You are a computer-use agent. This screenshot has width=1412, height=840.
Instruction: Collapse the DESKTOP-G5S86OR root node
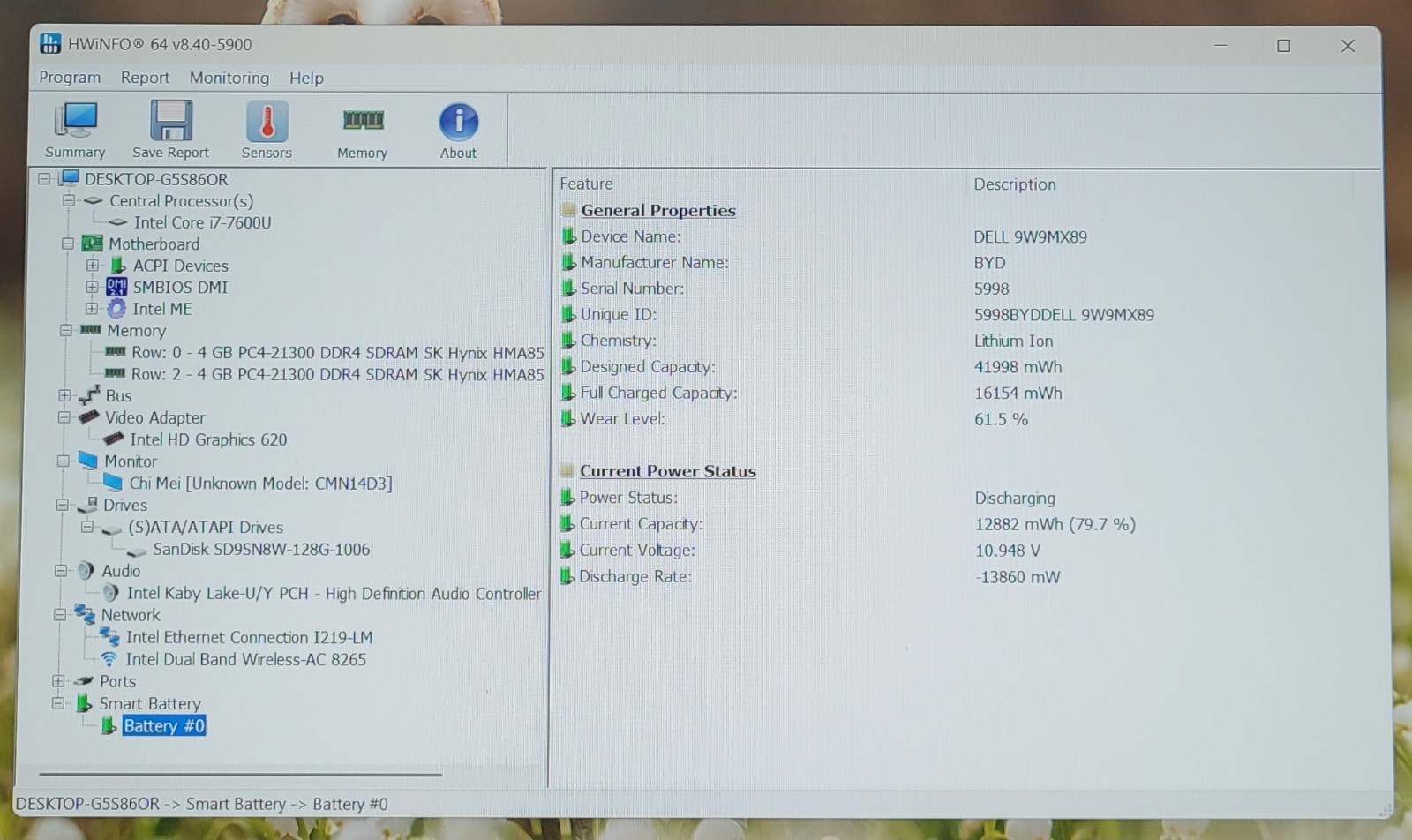(x=44, y=179)
